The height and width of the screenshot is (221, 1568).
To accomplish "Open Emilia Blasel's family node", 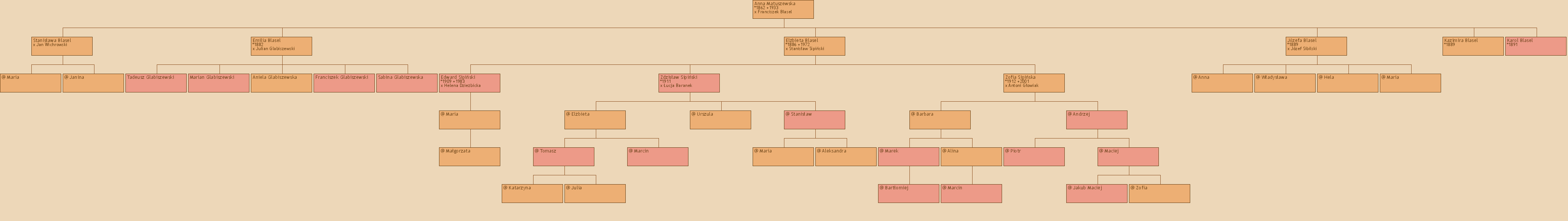I will pyautogui.click(x=281, y=46).
